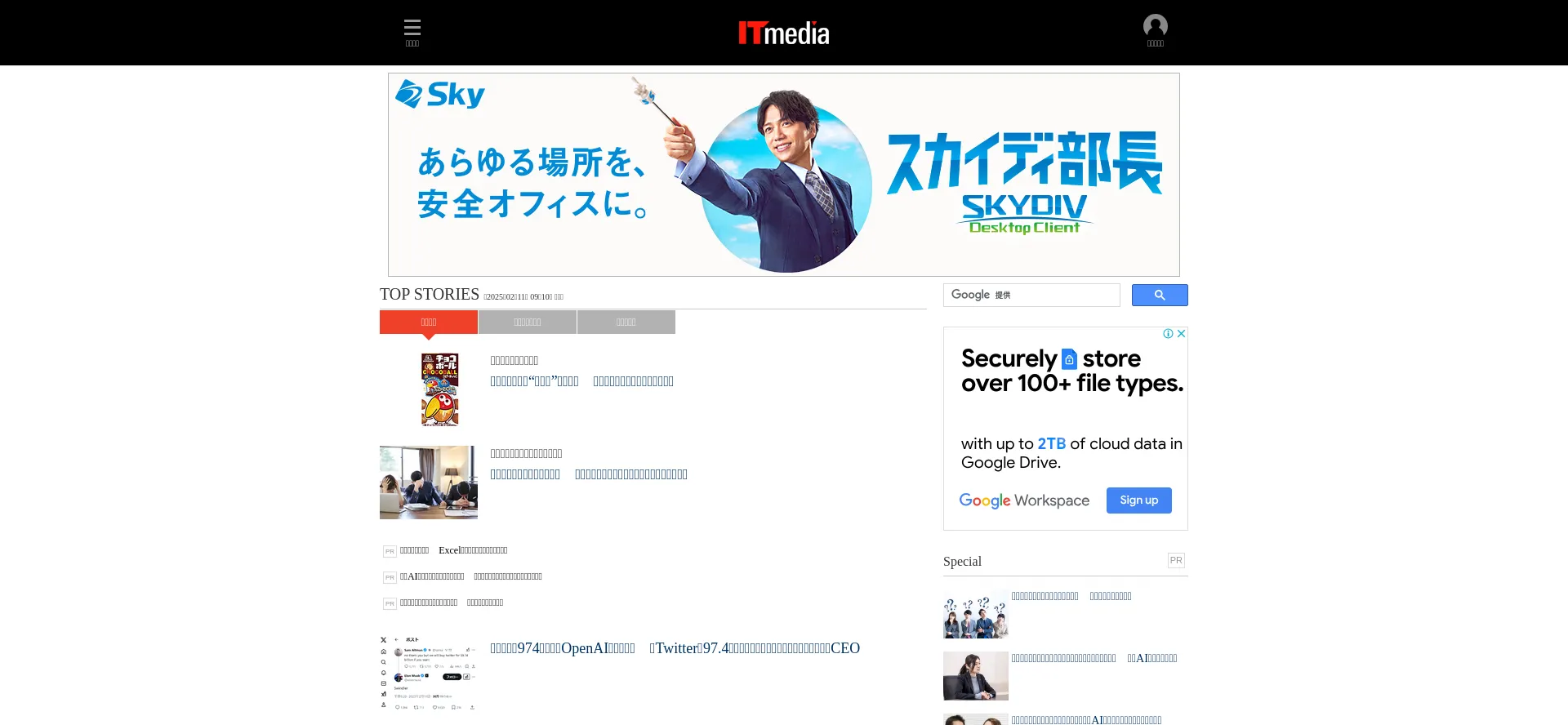Viewport: 1568px width, 725px height.
Task: Click PR badge next to Special heading
Action: click(x=1176, y=560)
